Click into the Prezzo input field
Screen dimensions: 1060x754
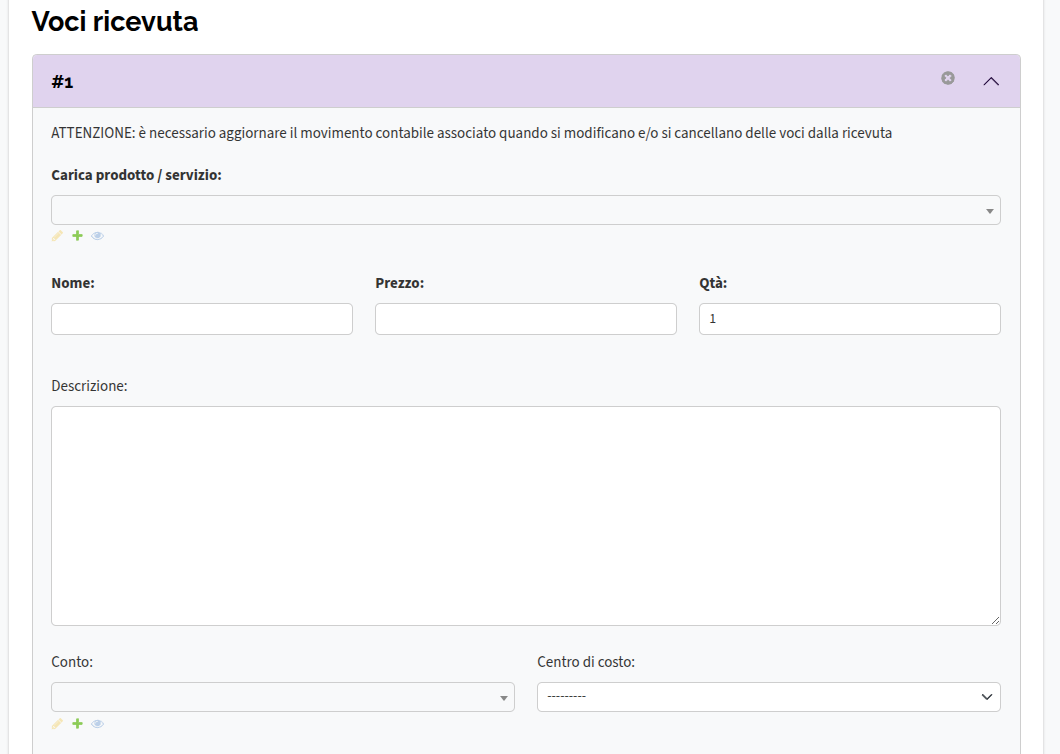click(x=526, y=319)
